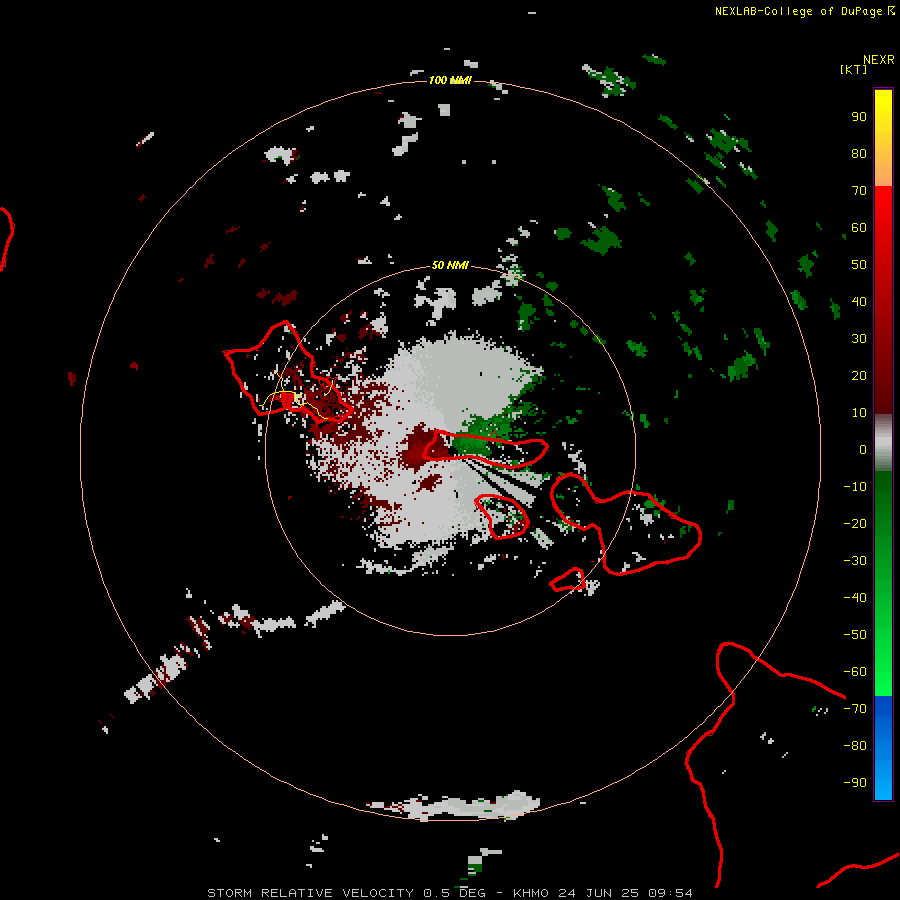Viewport: 900px width, 900px height.
Task: Click the -70 value on the velocity scale
Action: click(x=855, y=709)
